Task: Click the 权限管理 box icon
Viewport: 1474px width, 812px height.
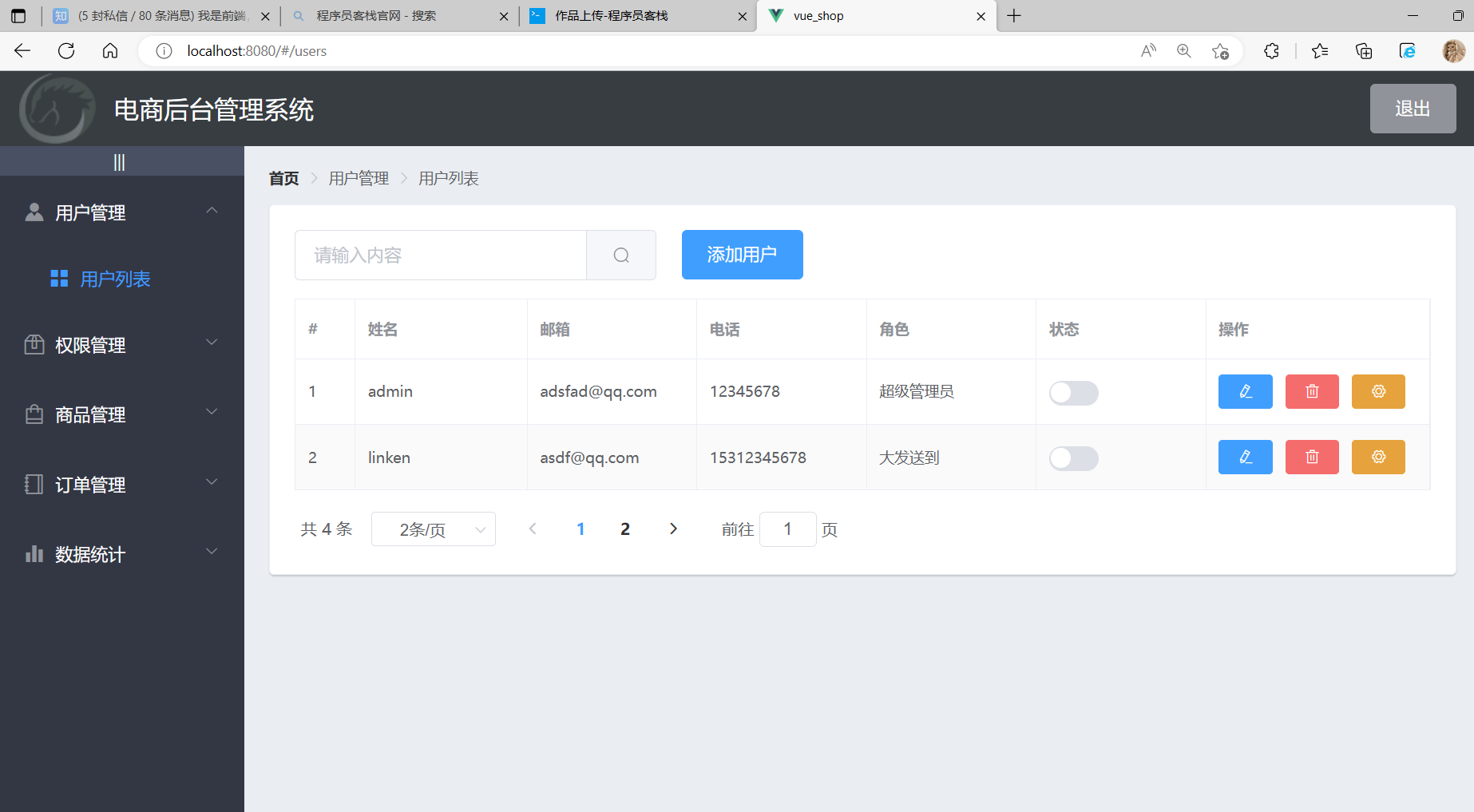Action: click(34, 344)
